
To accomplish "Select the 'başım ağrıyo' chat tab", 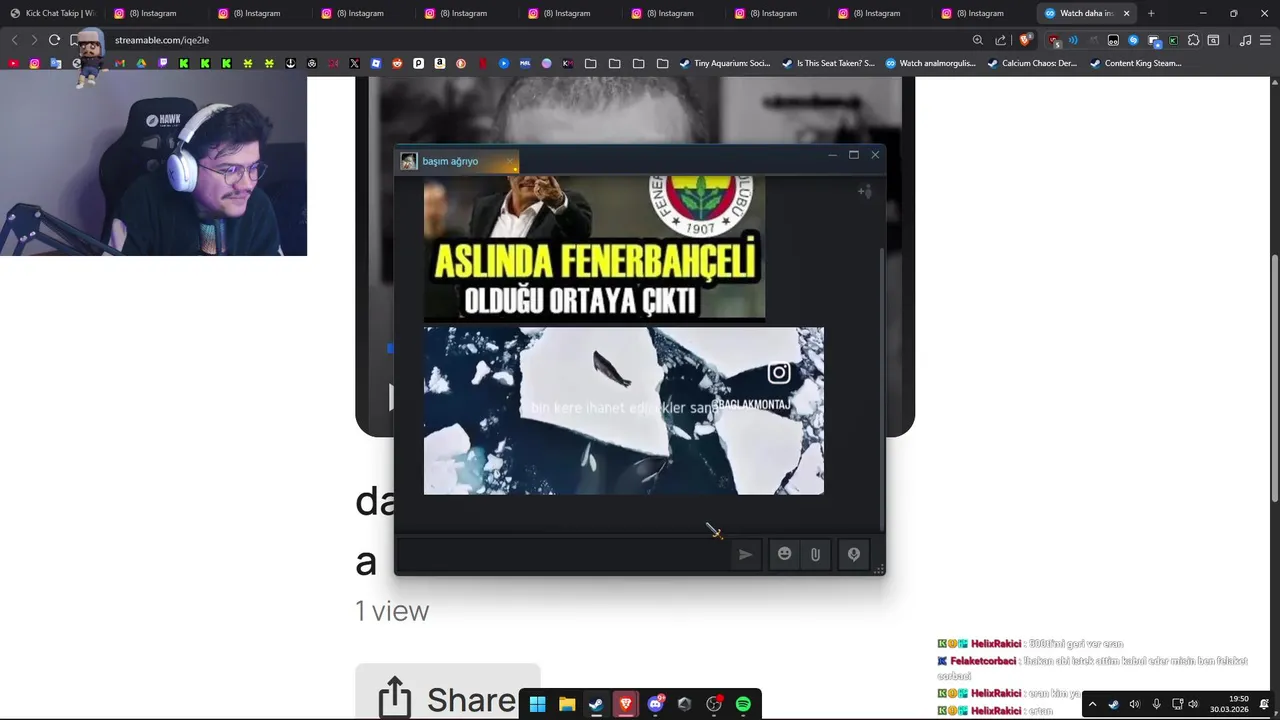I will point(458,161).
